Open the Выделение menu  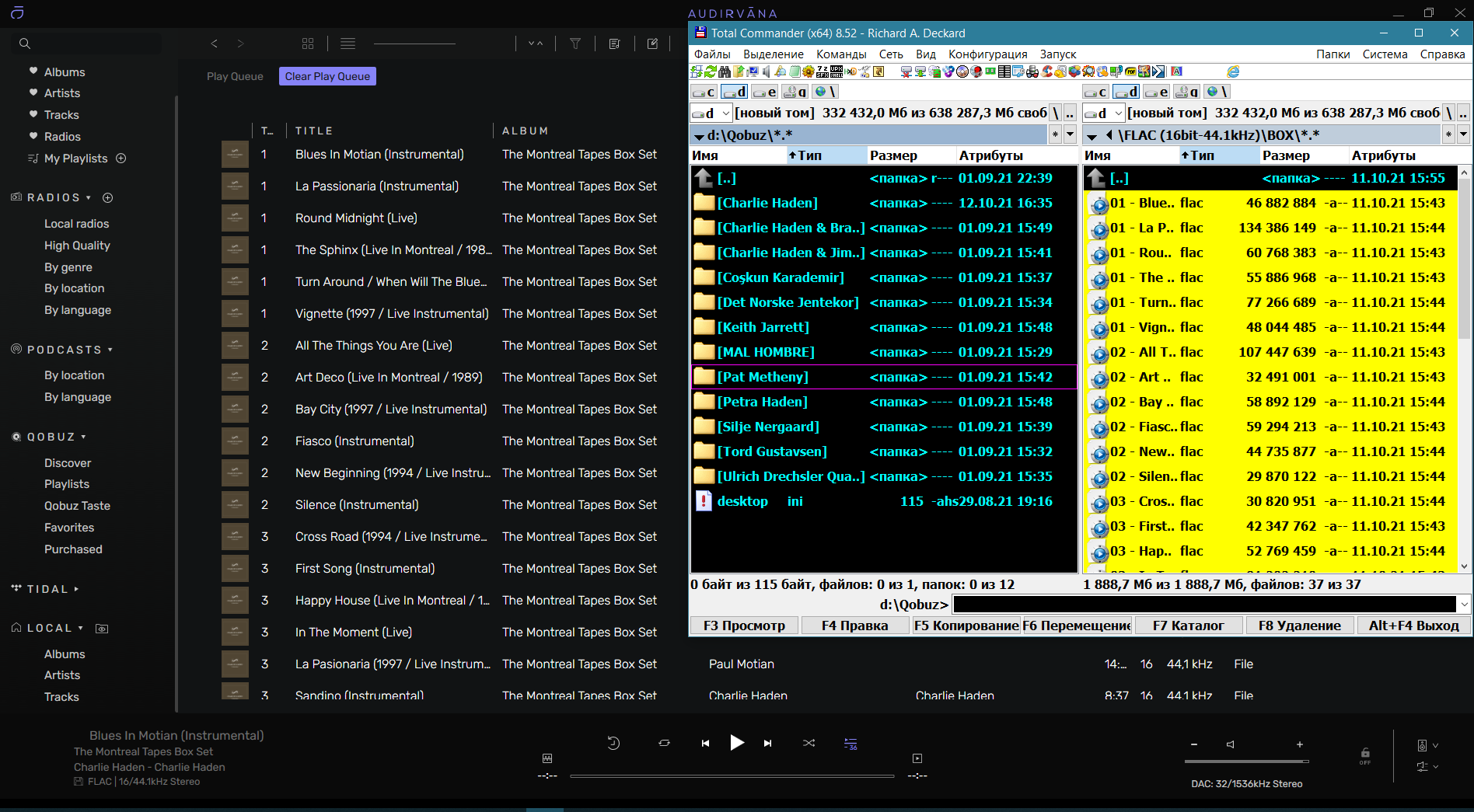(x=774, y=54)
